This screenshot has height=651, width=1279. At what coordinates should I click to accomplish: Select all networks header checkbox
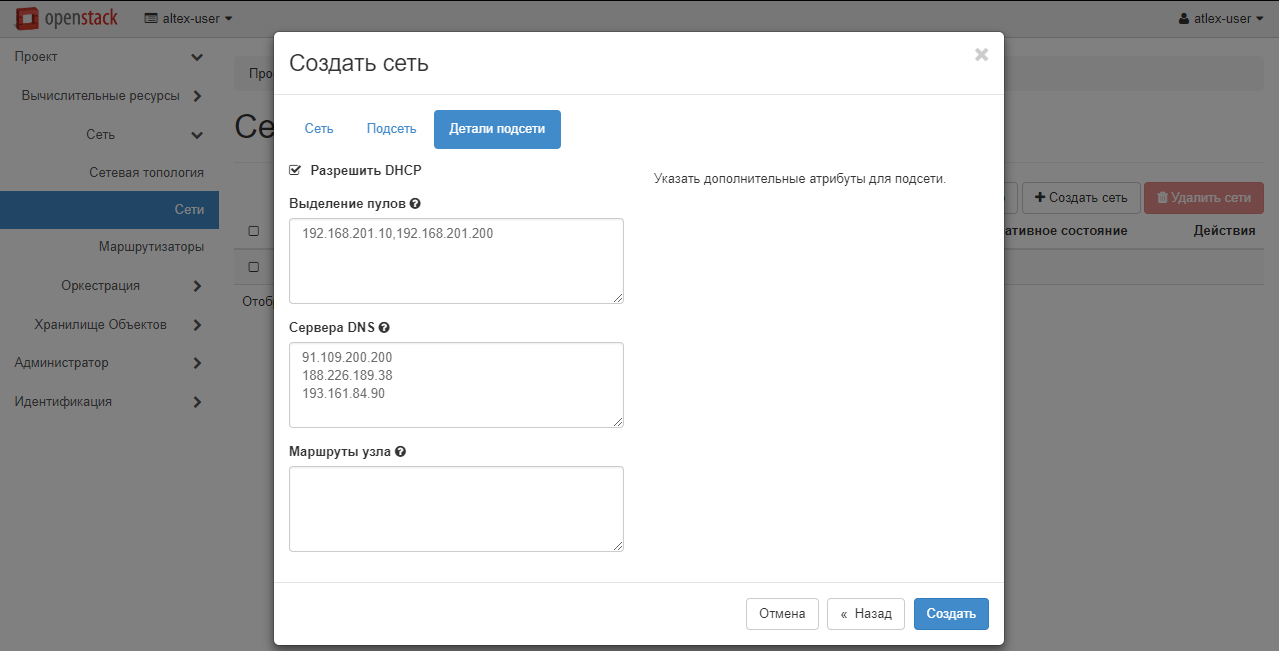pos(254,231)
